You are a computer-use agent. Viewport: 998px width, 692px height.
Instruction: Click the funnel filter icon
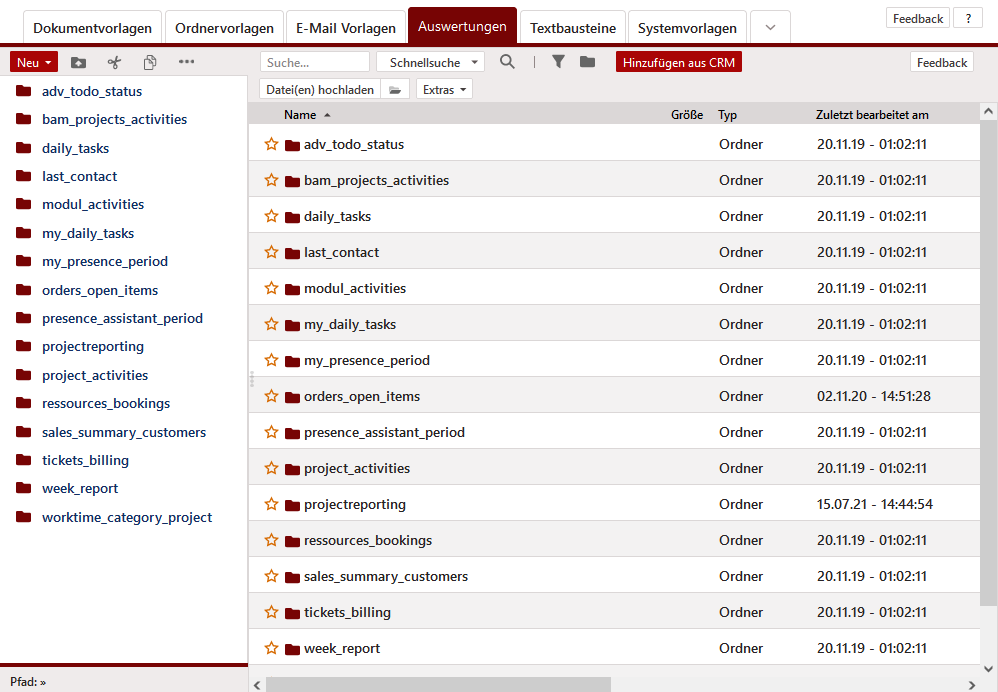(x=558, y=62)
